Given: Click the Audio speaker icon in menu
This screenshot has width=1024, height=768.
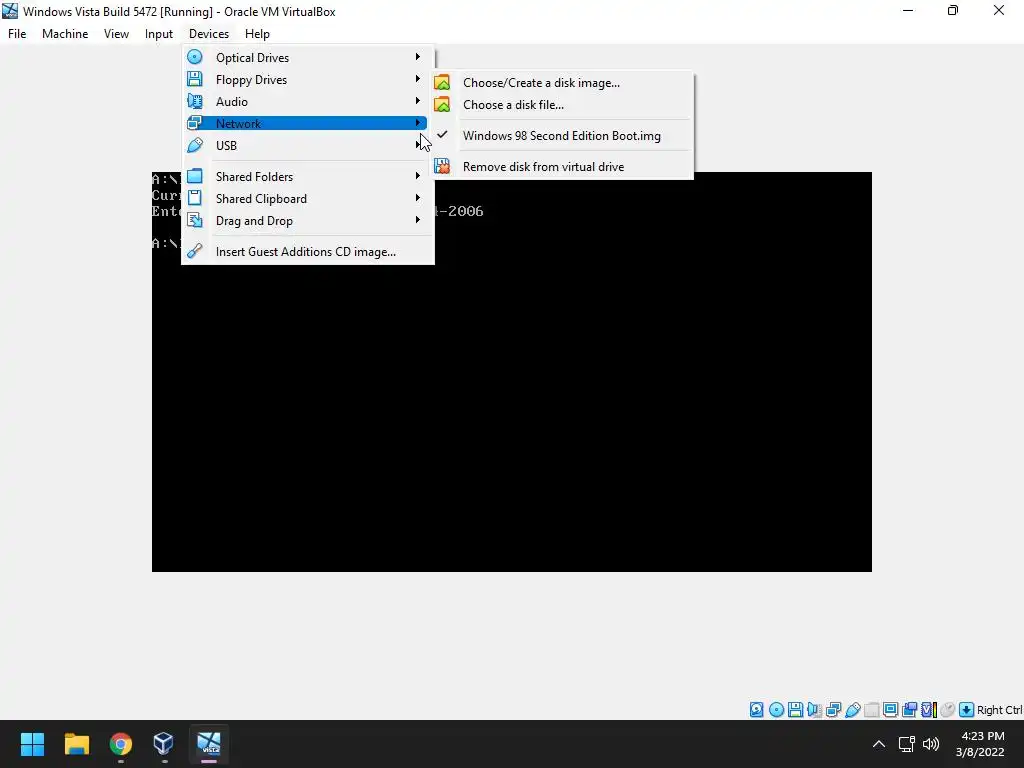Looking at the screenshot, I should (195, 101).
